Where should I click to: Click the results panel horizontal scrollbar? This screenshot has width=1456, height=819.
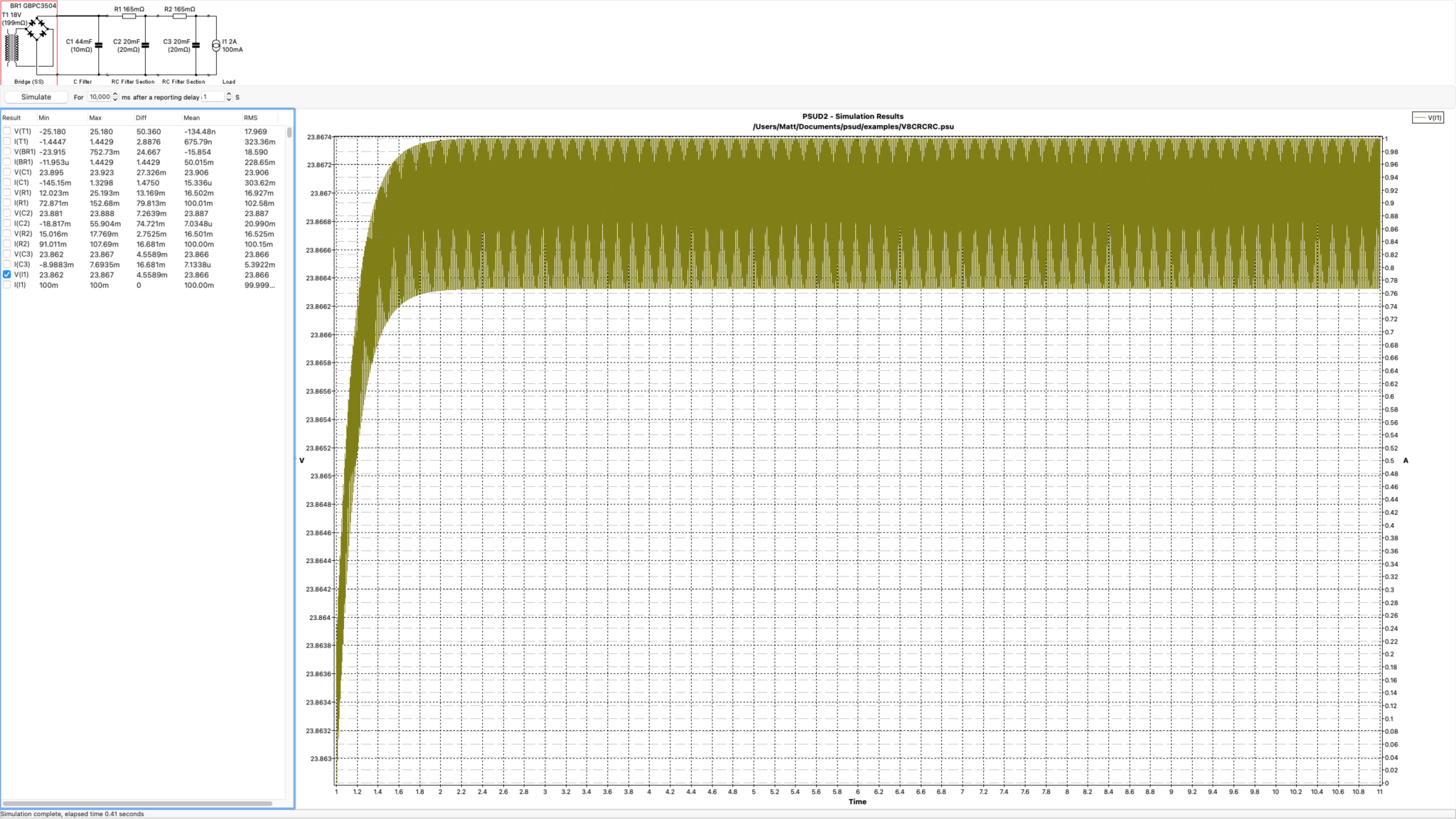138,803
